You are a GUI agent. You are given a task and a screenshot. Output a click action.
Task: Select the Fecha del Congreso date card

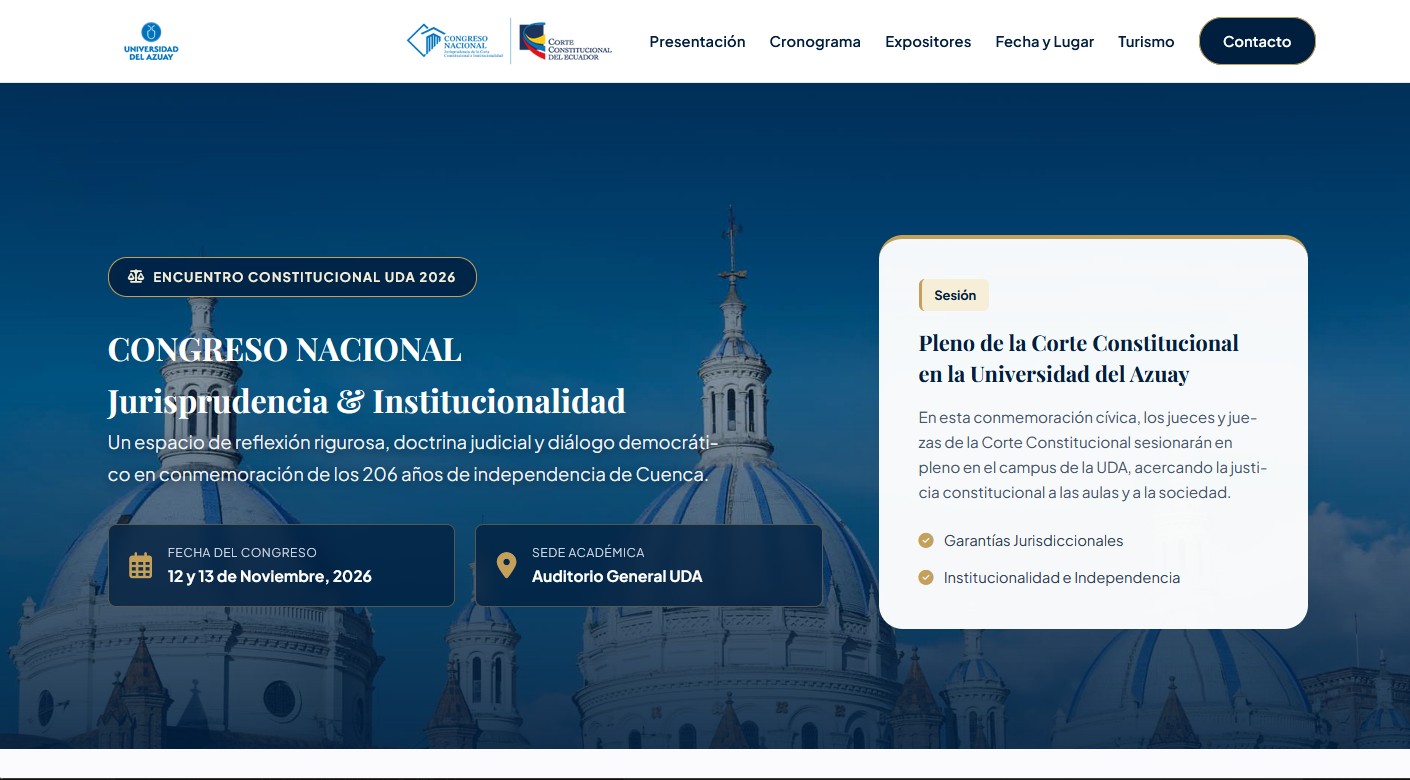pyautogui.click(x=281, y=566)
